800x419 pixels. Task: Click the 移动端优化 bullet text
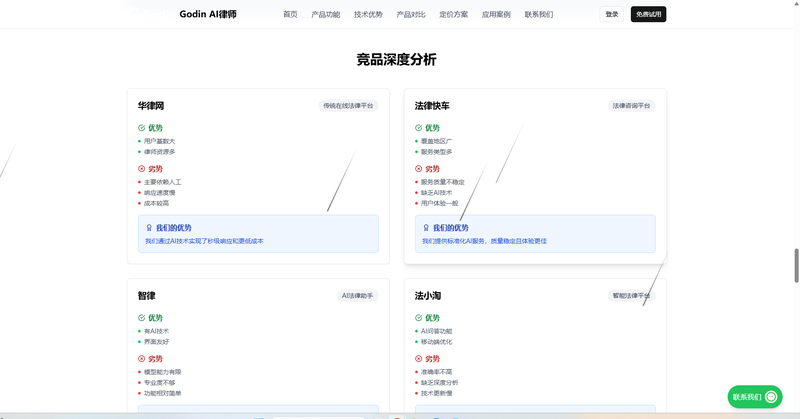(x=436, y=341)
